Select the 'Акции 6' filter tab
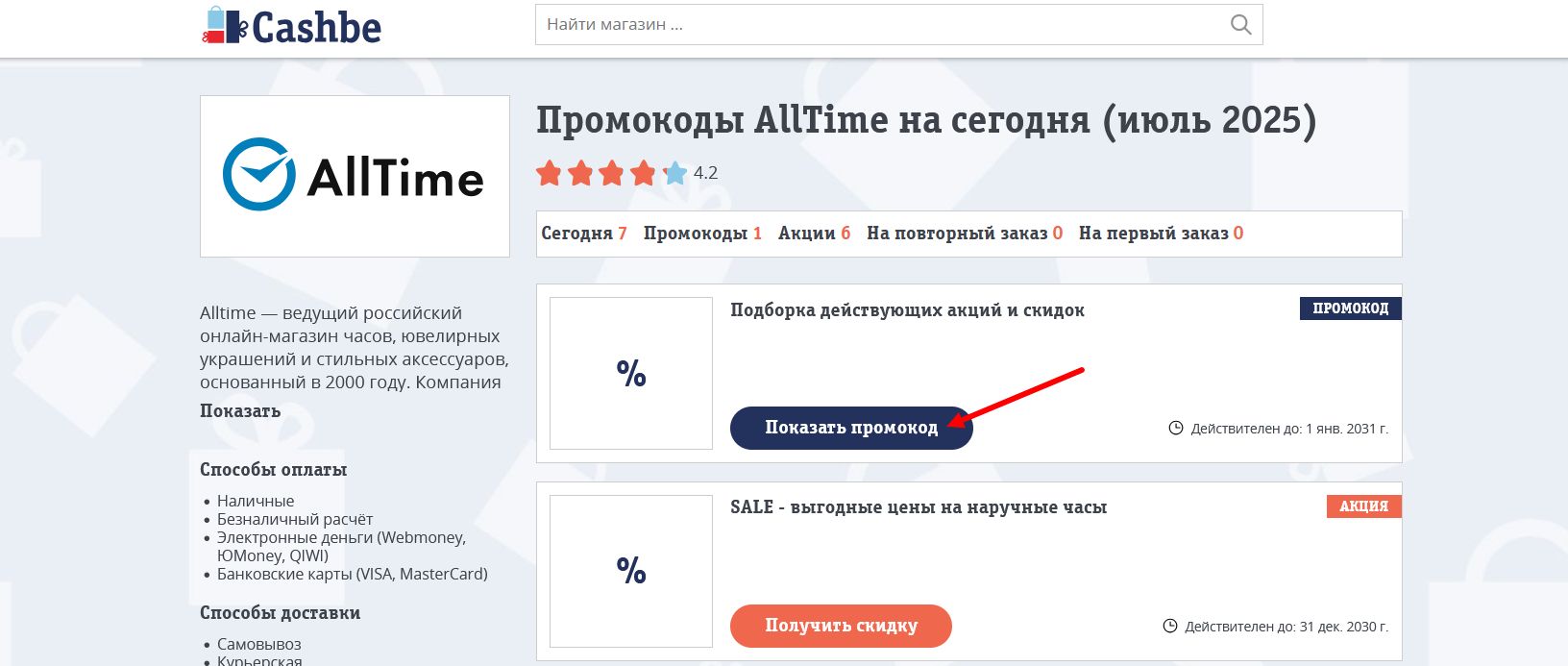 click(815, 234)
